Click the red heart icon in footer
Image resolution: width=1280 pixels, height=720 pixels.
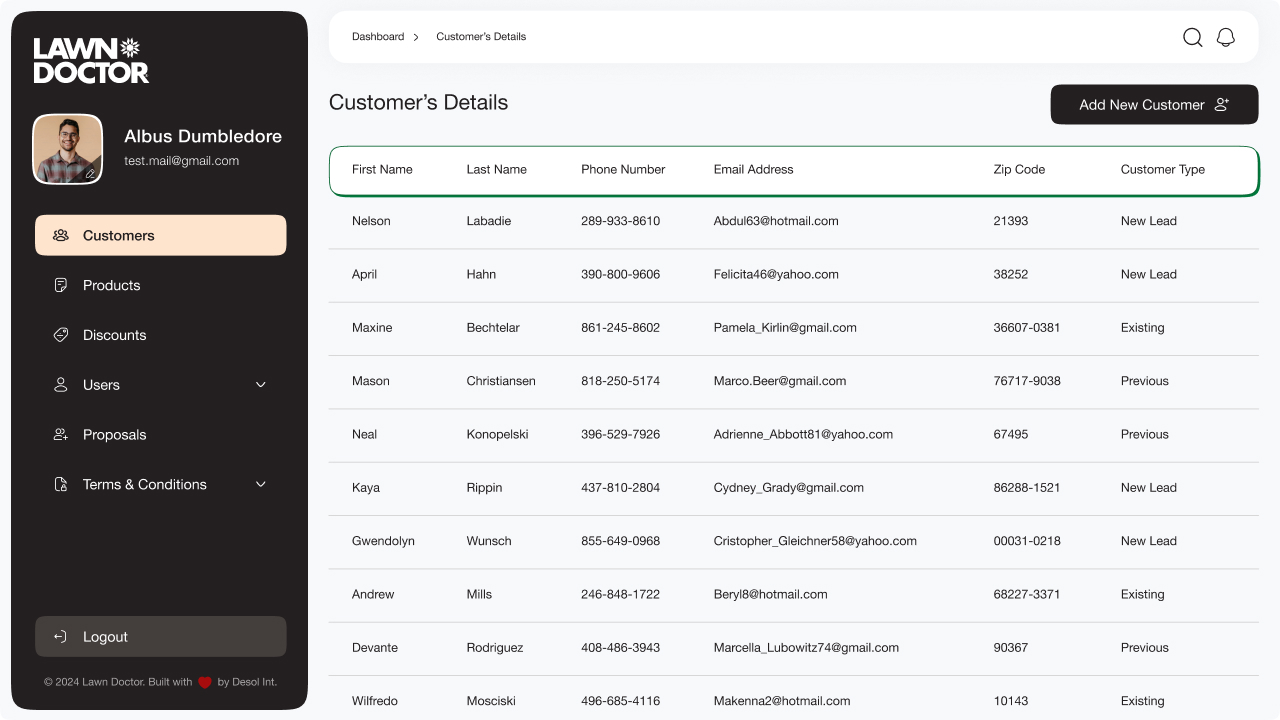click(x=205, y=683)
